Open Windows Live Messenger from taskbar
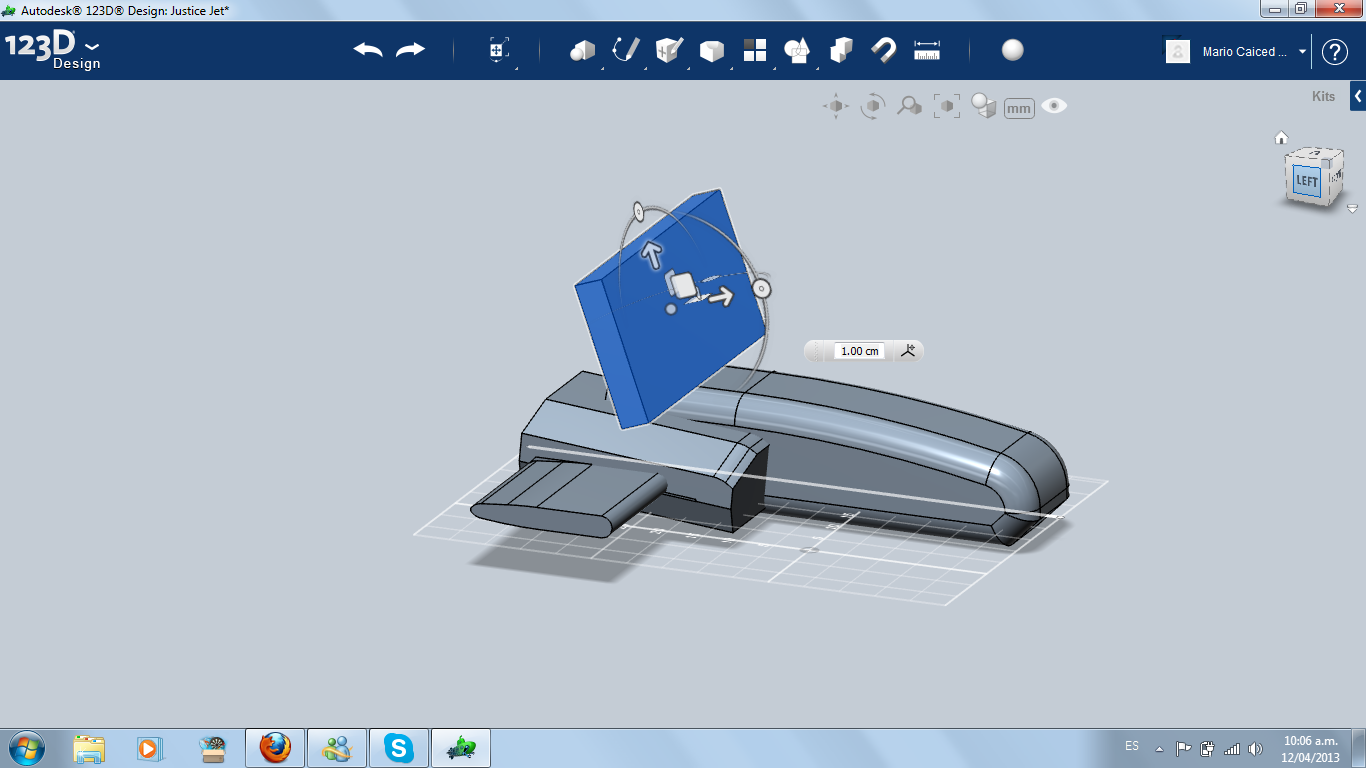Viewport: 1366px width, 768px height. click(337, 748)
